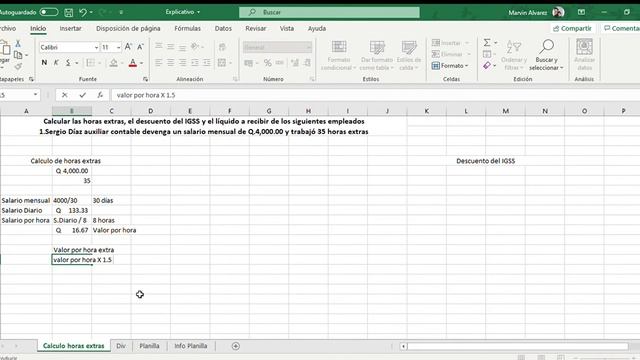Toggle middle vertical alignment
The width and height of the screenshot is (640, 360).
[171, 47]
